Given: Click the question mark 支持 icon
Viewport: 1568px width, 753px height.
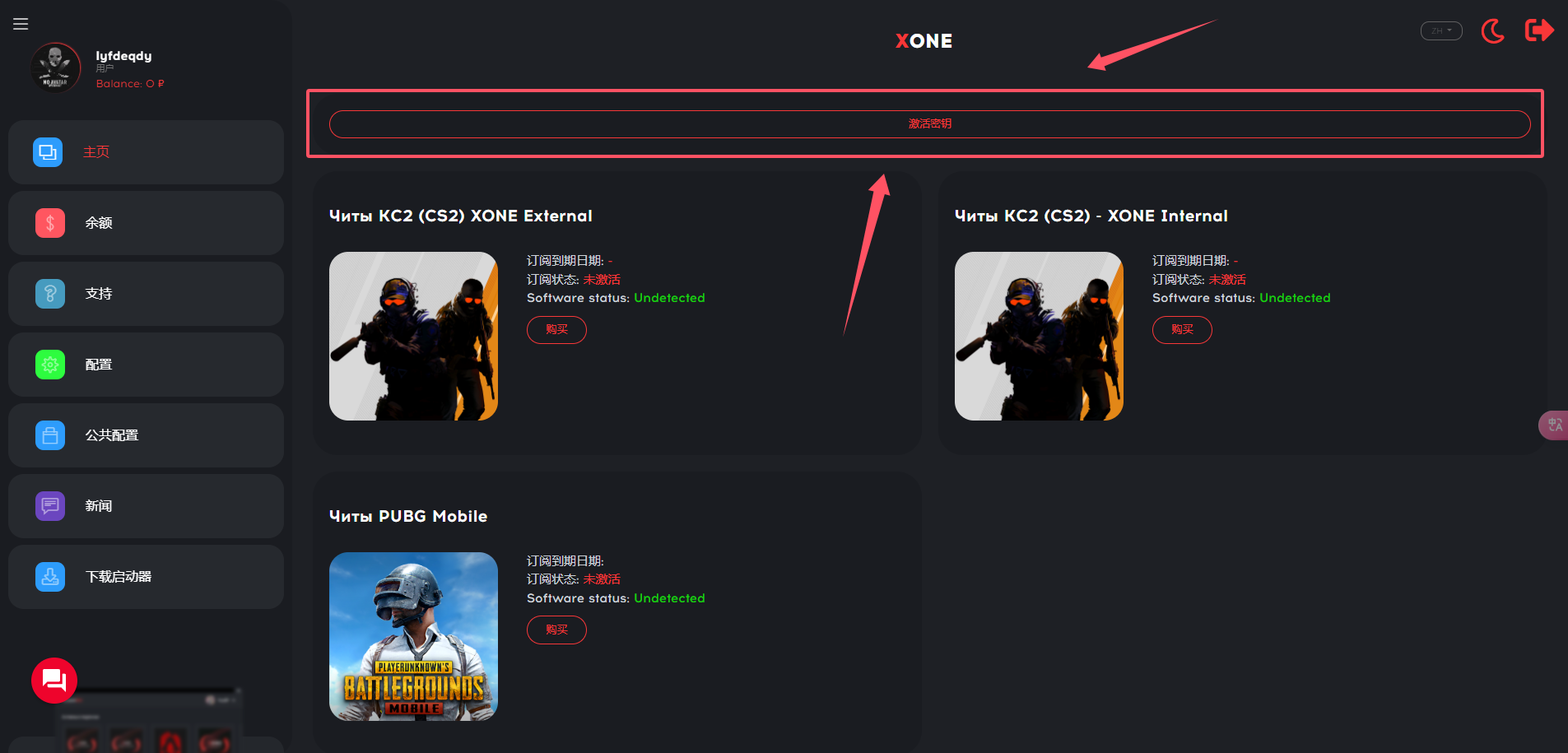Looking at the screenshot, I should point(50,294).
